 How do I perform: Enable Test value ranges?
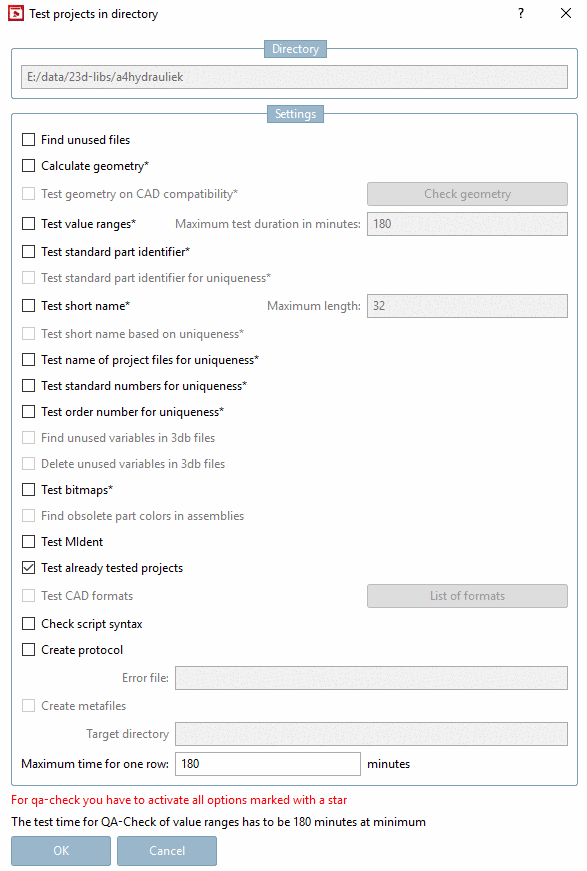point(27,224)
